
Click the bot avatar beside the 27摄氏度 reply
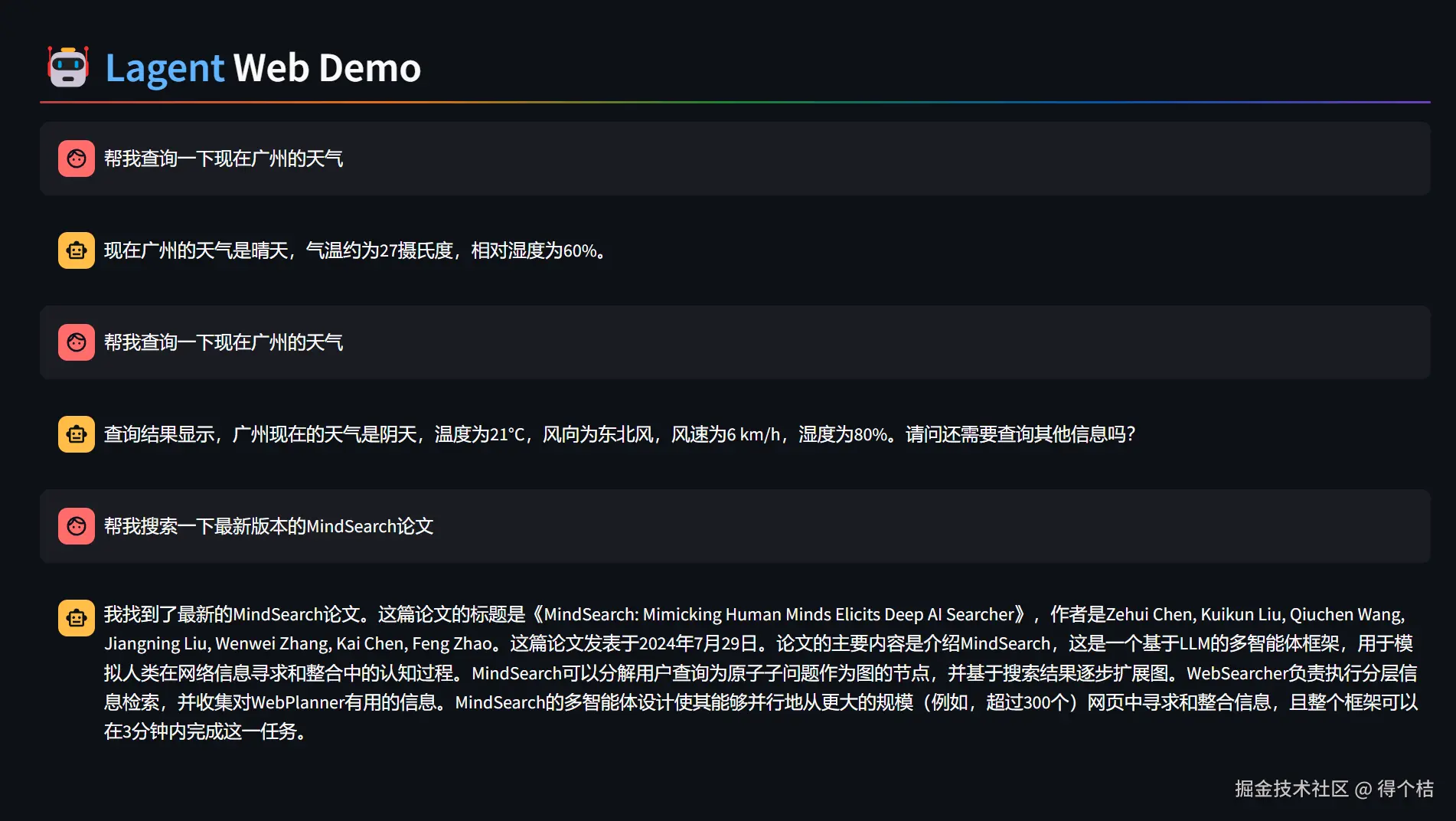point(77,250)
